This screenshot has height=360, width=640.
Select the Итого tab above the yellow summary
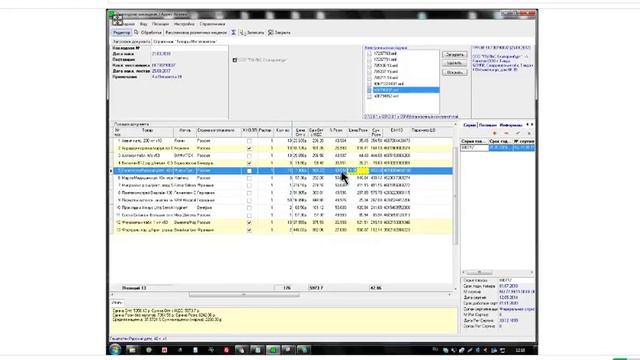[117, 303]
